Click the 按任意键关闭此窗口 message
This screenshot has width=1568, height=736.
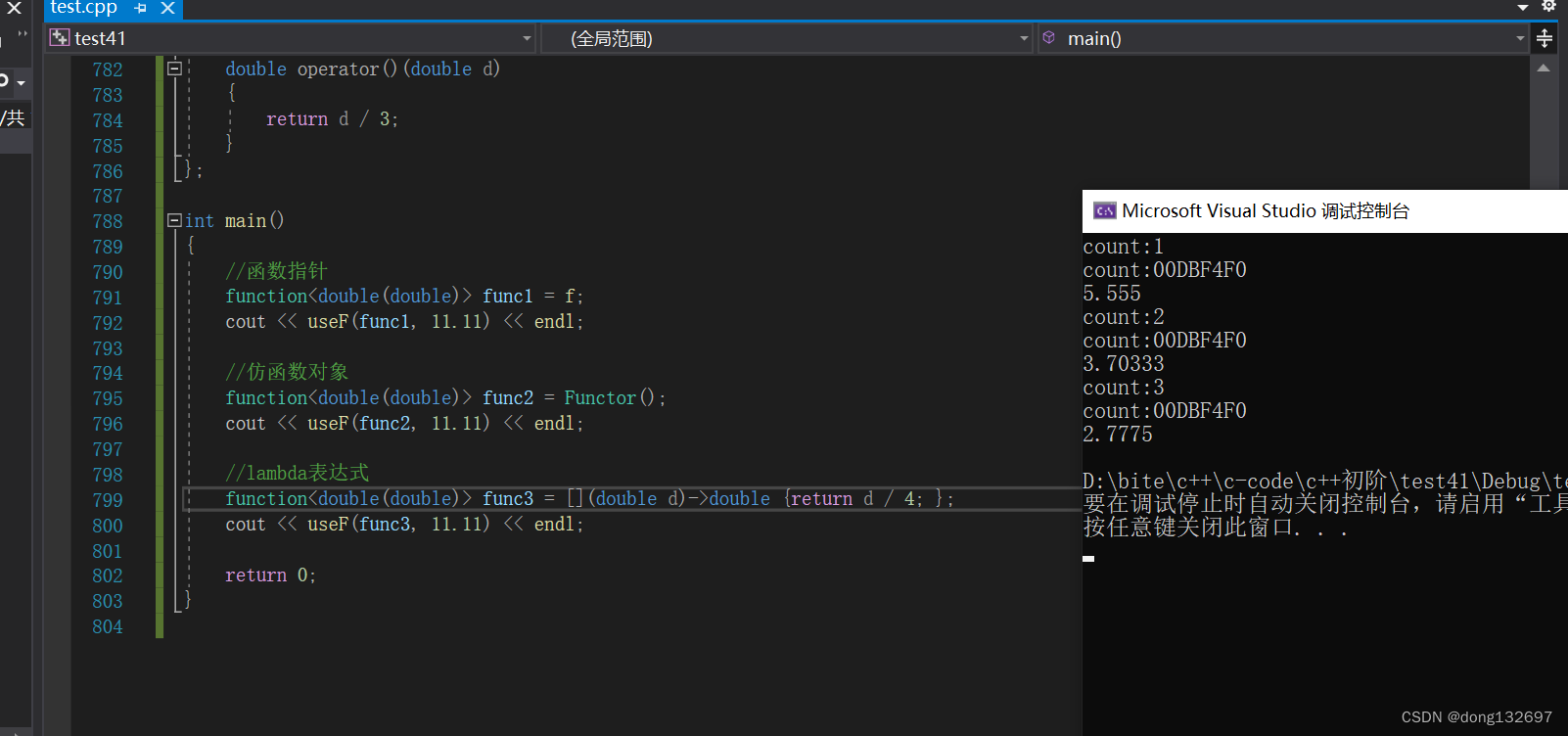point(1216,528)
